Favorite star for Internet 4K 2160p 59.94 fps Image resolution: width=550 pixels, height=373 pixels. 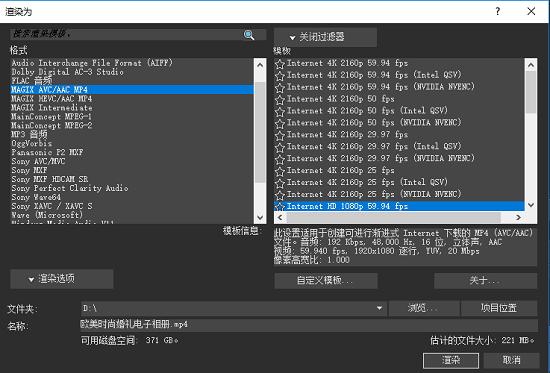[280, 64]
